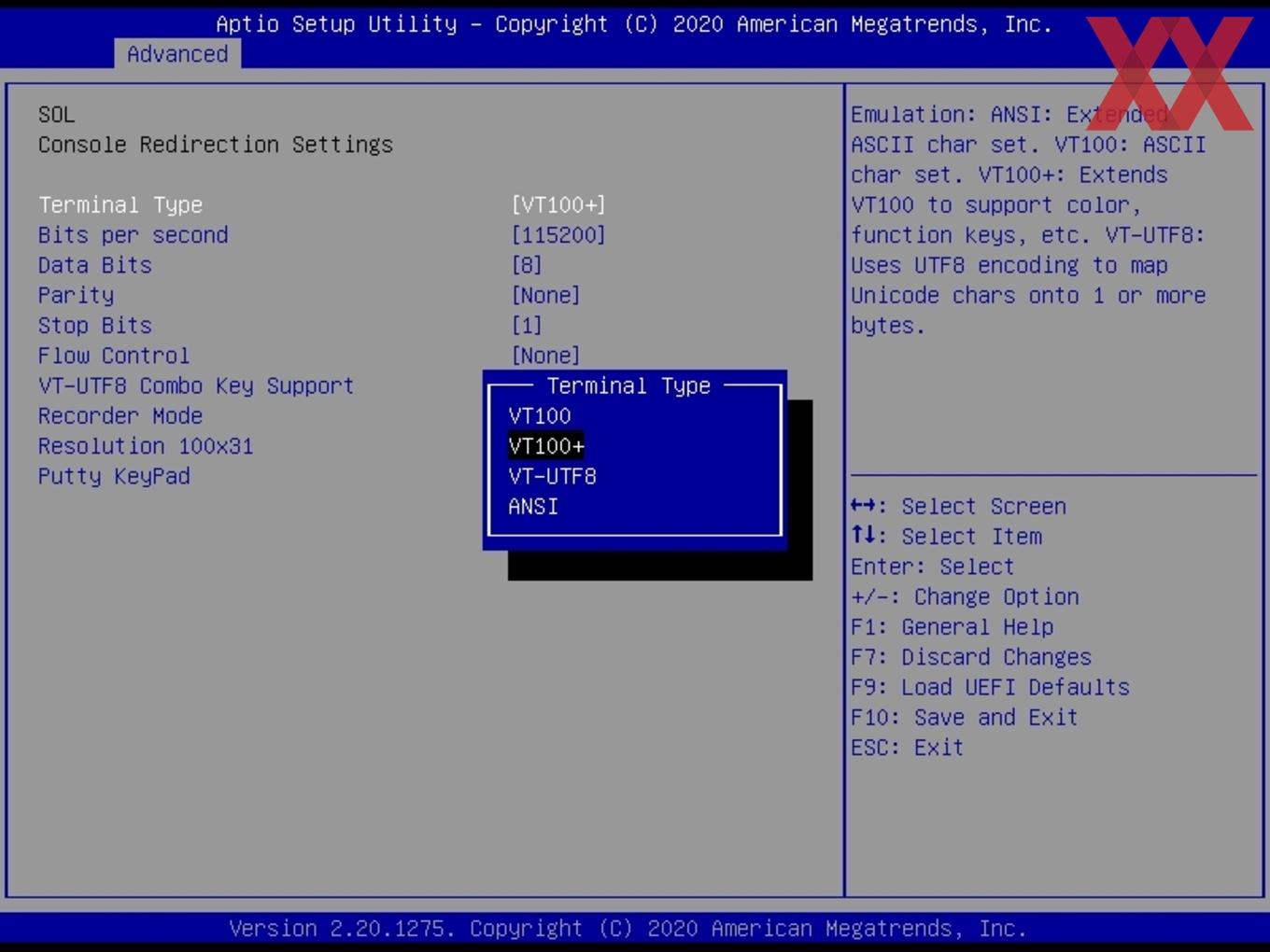Screen dimensions: 1270x952
Task: Select the Recorder Mode setting
Action: 120,416
